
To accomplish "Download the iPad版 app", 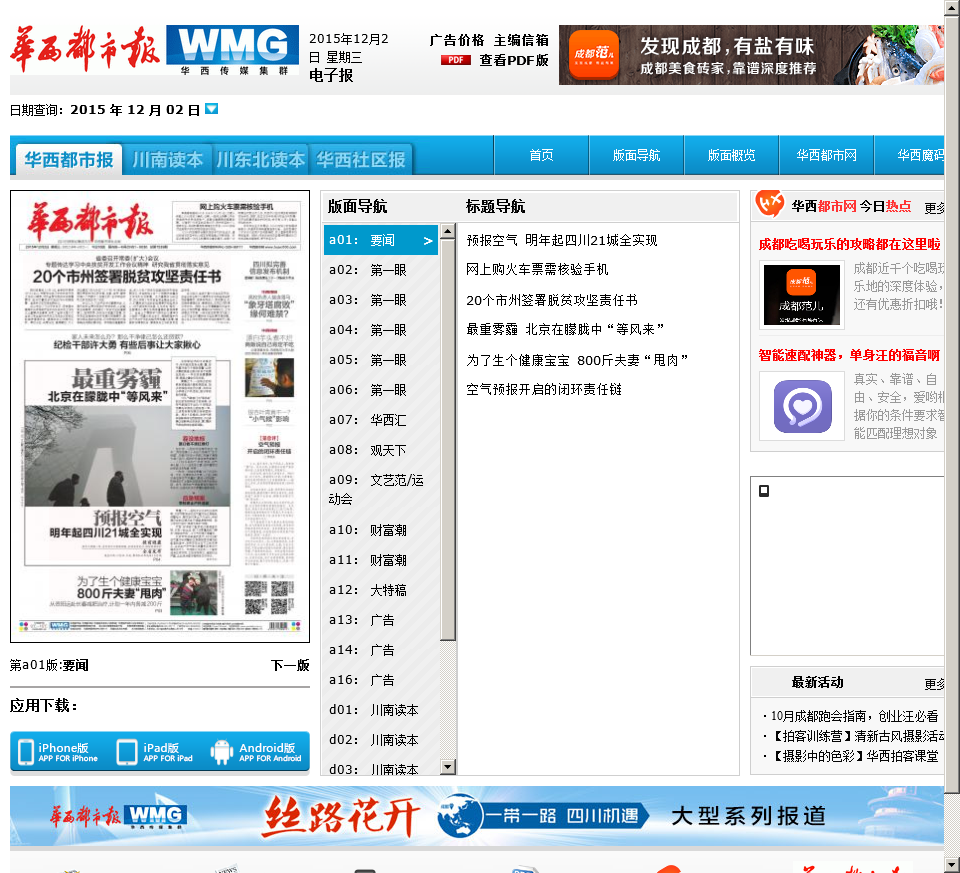I will point(156,752).
